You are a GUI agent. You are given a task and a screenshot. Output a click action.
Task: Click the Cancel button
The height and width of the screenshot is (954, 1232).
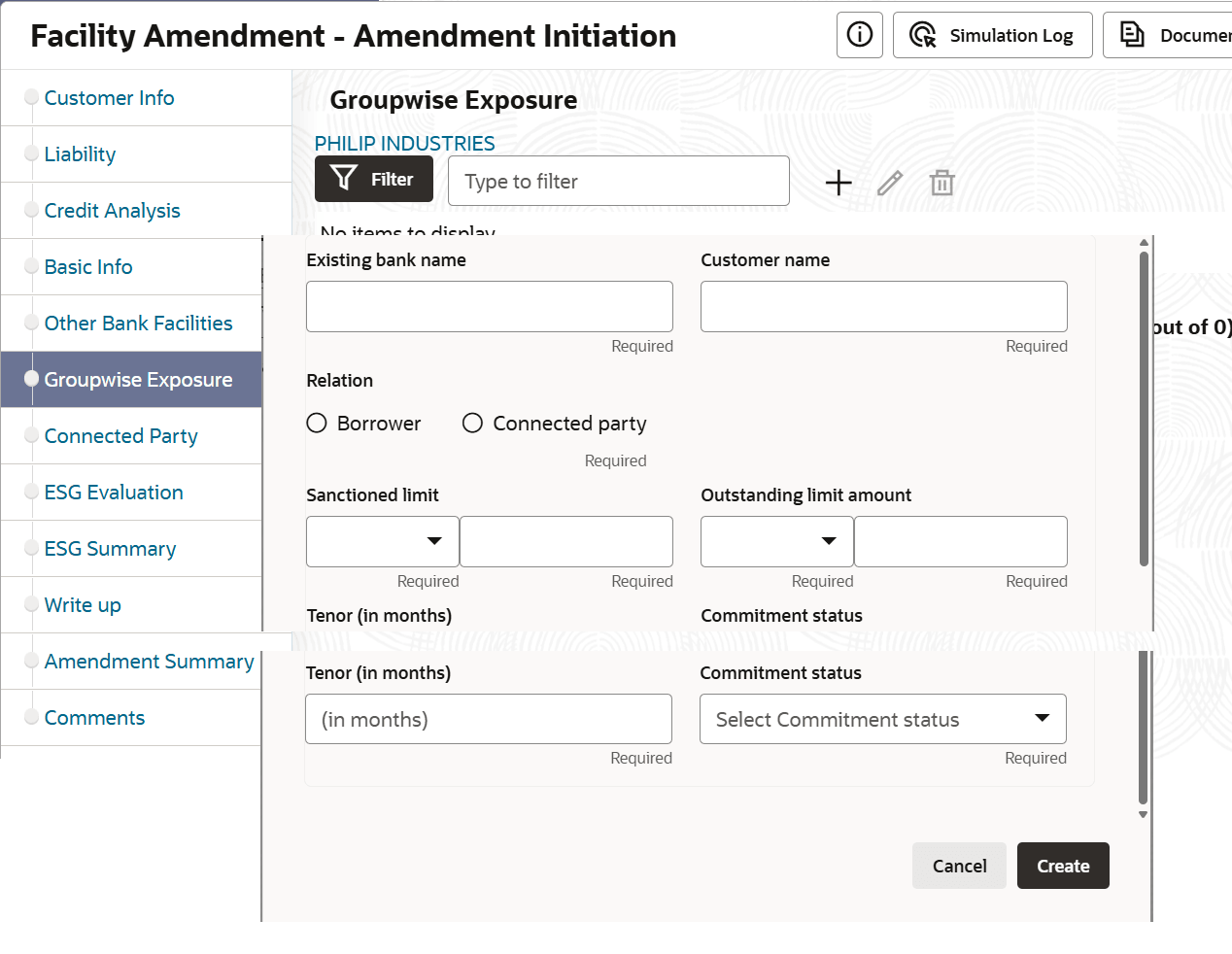(x=959, y=866)
